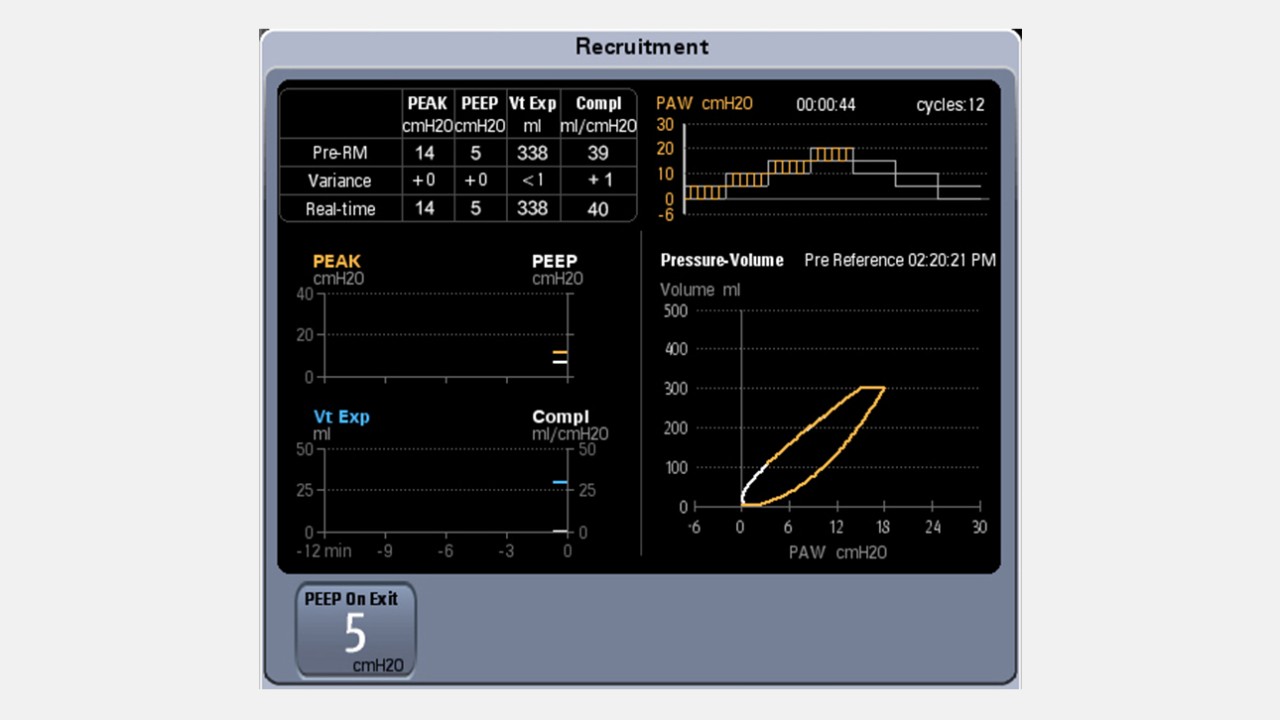Click the Pre Reference 02:20:21 PM timestamp

[x=900, y=260]
